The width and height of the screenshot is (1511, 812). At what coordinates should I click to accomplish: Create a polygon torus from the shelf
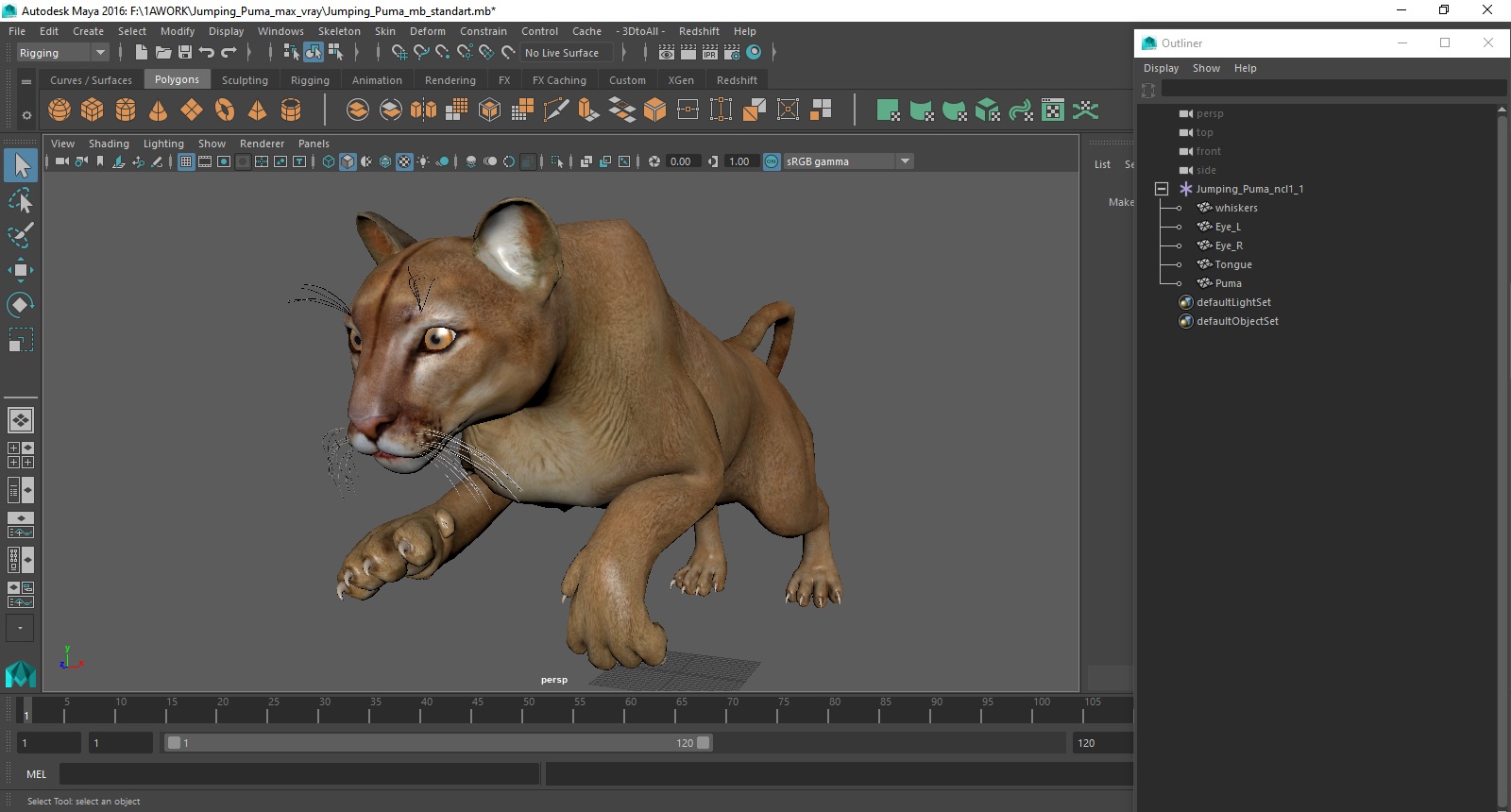point(225,110)
